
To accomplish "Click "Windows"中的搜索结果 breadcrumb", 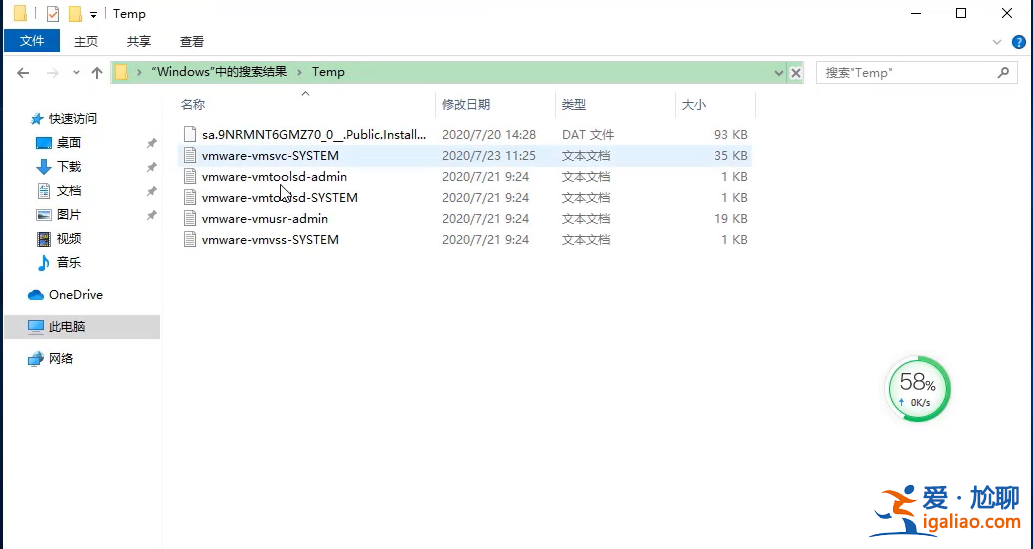I will [219, 72].
